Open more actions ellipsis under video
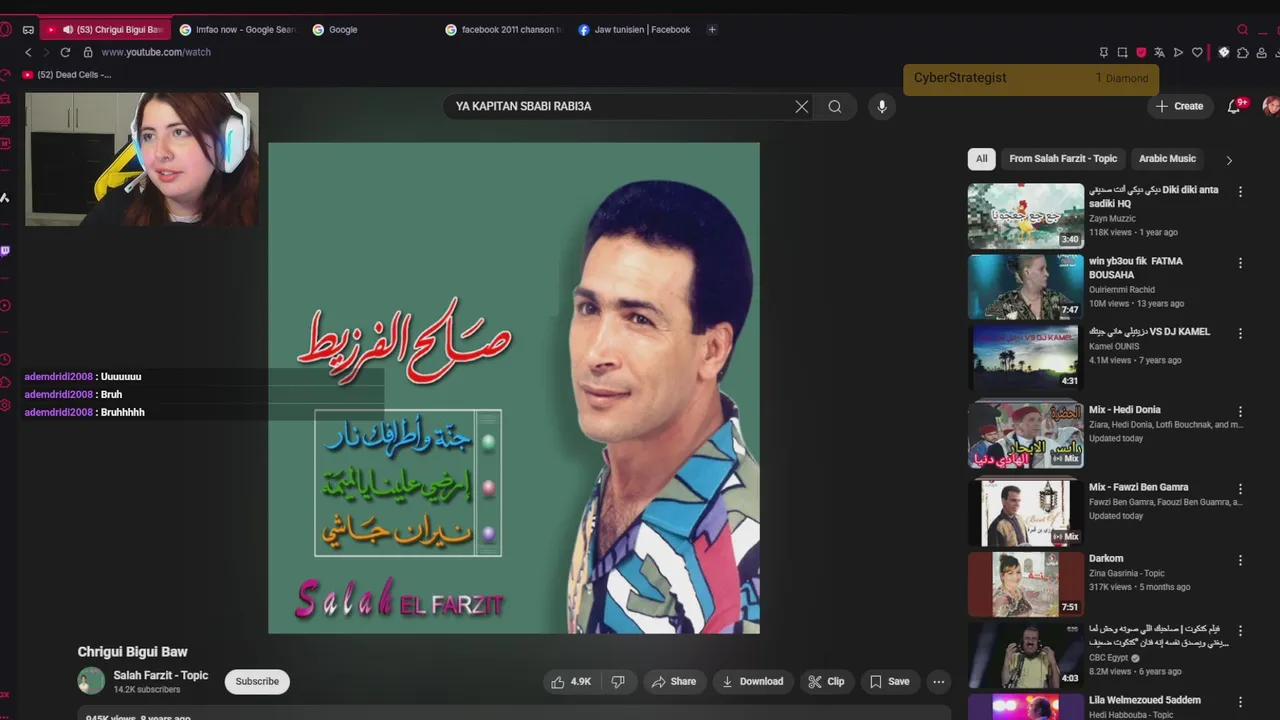This screenshot has width=1280, height=720. coord(938,682)
